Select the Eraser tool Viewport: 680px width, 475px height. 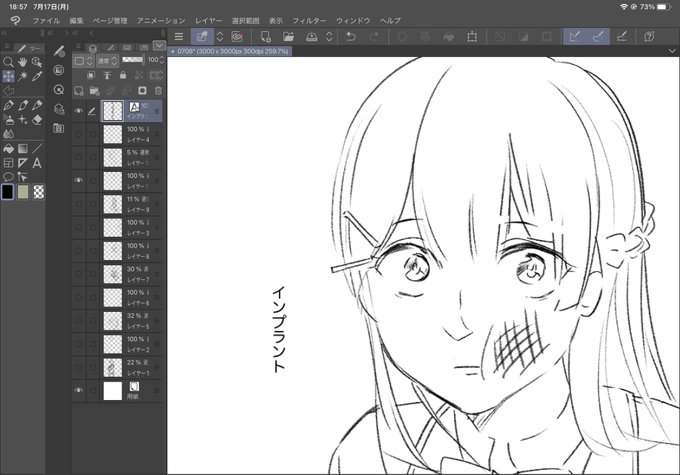click(x=37, y=120)
